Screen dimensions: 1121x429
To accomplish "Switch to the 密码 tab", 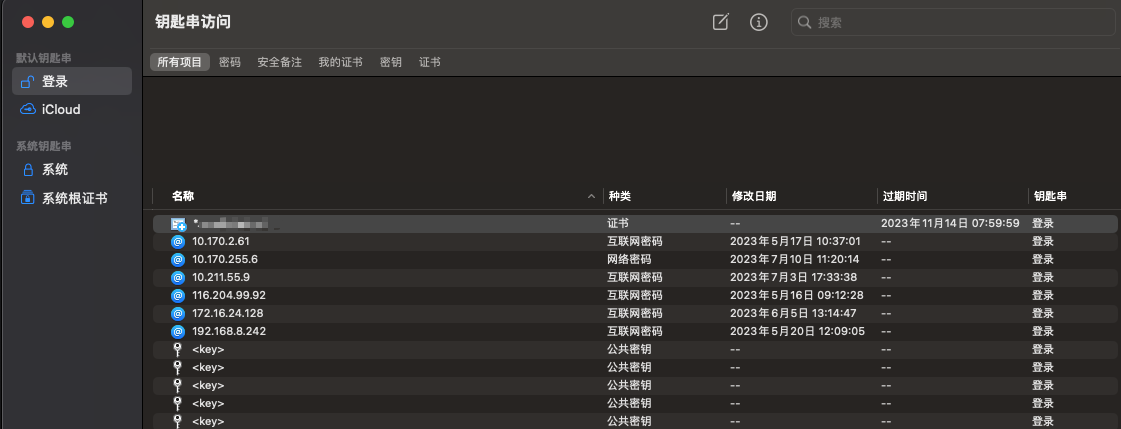I will tap(229, 62).
